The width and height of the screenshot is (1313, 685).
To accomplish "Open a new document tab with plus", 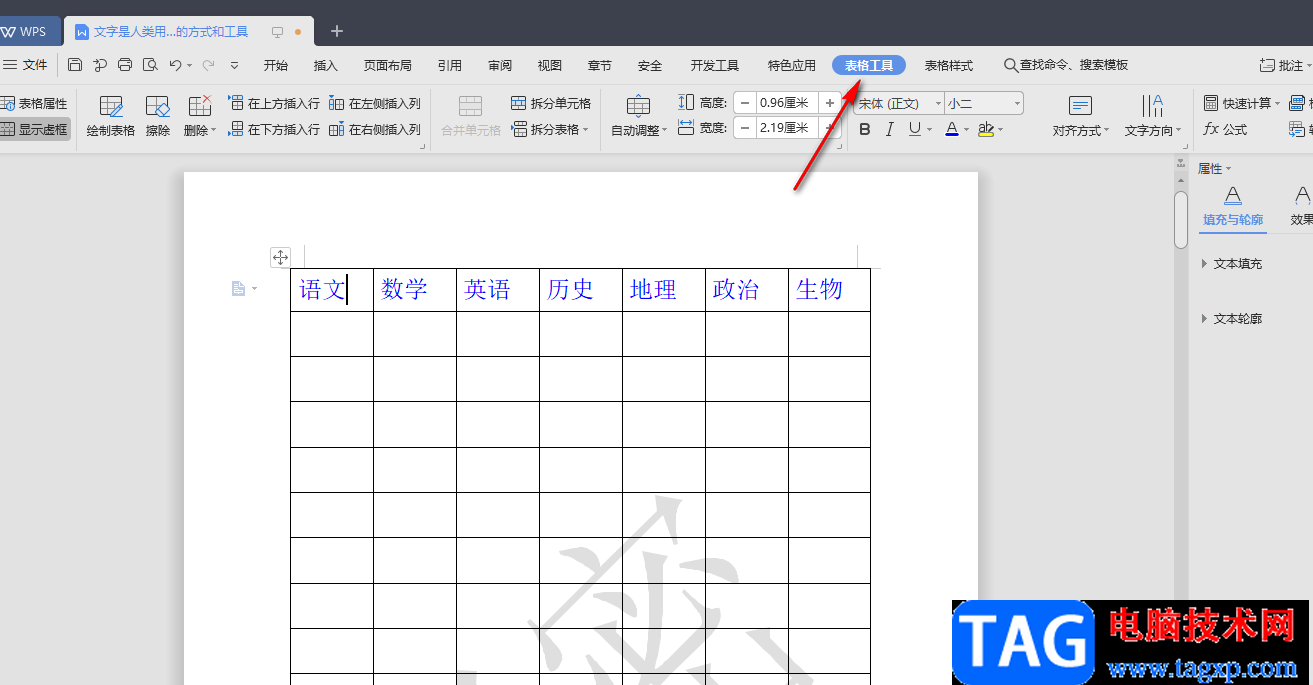I will tap(337, 31).
